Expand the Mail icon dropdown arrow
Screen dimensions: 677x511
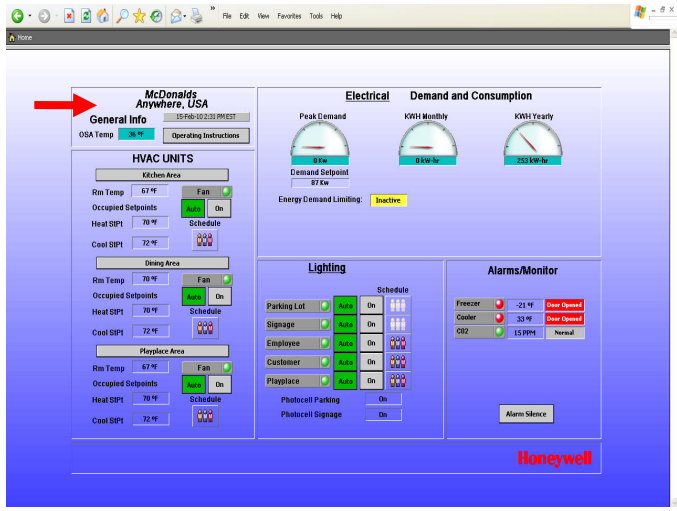(x=185, y=17)
